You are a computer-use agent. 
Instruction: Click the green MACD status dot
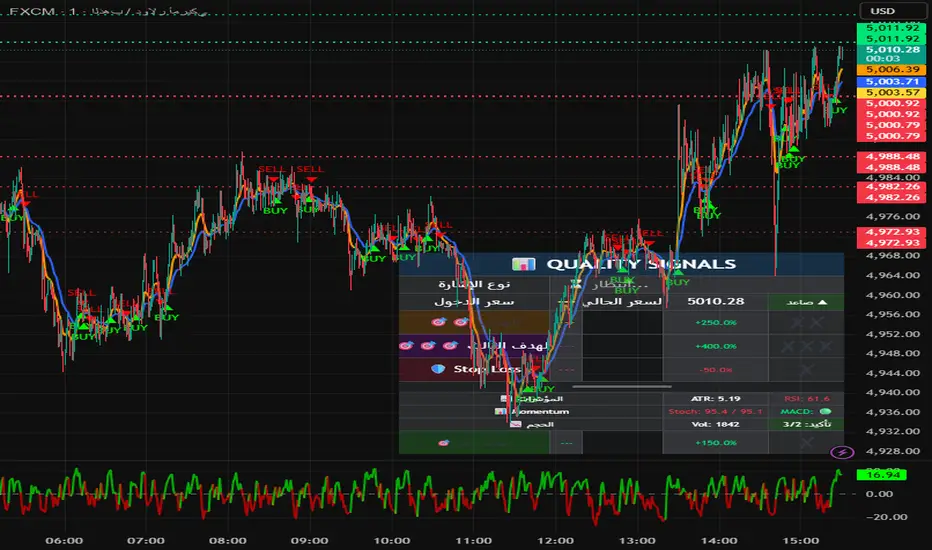pyautogui.click(x=825, y=411)
